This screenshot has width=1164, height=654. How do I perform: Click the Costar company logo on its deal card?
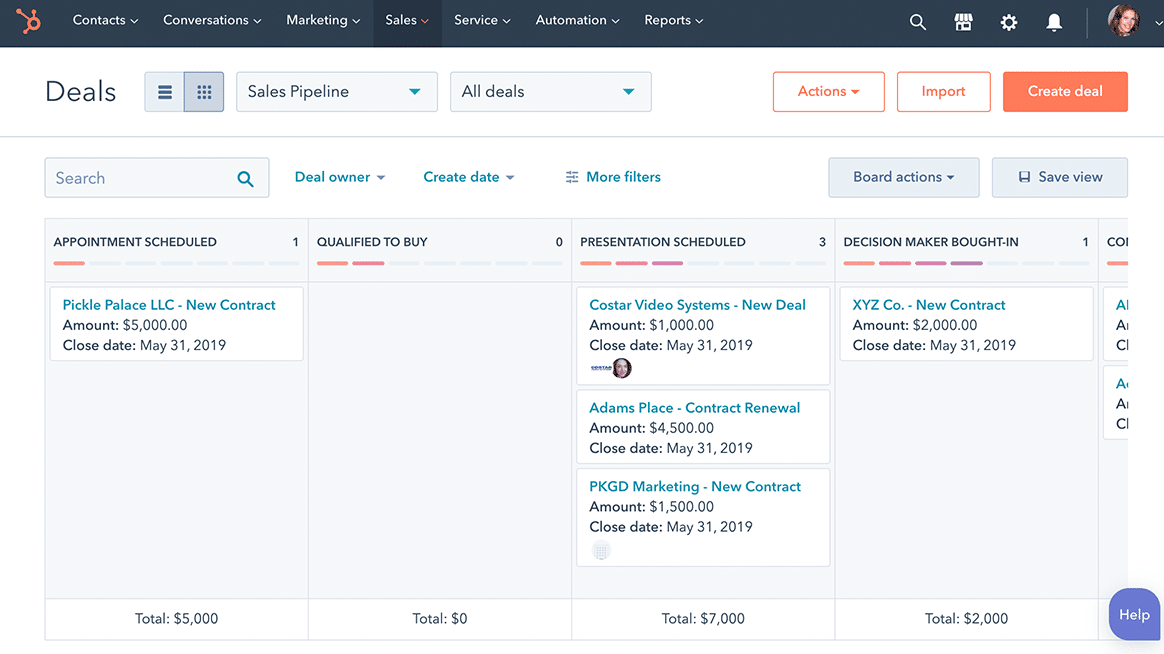click(601, 367)
